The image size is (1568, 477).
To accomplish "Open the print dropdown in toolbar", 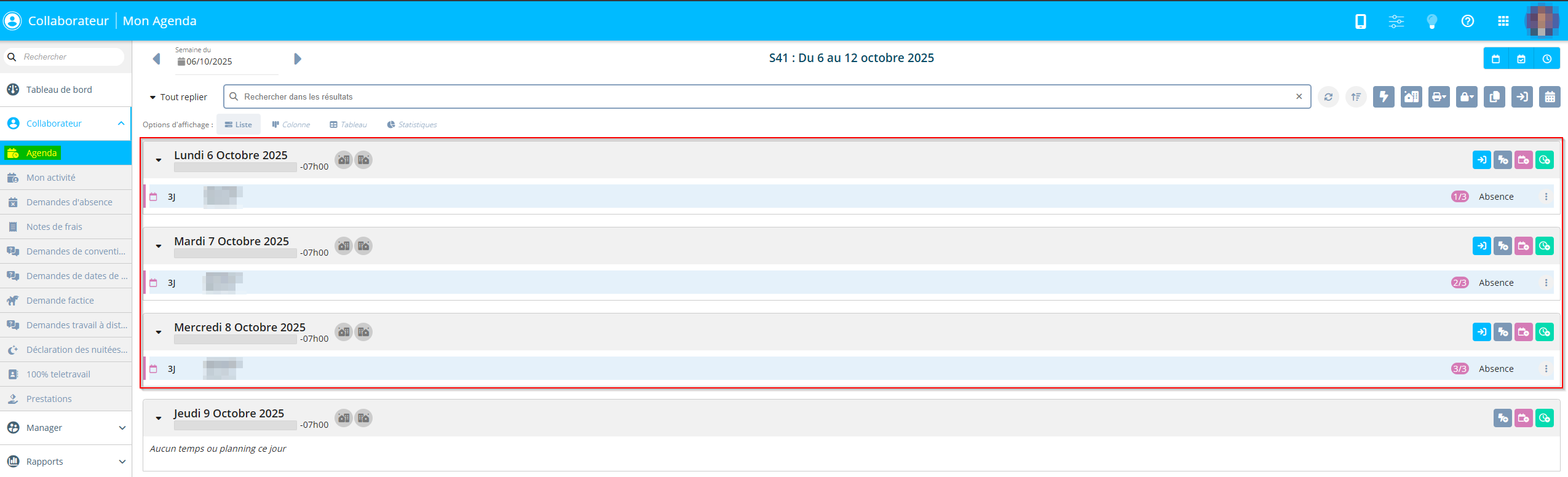I will pos(1439,97).
